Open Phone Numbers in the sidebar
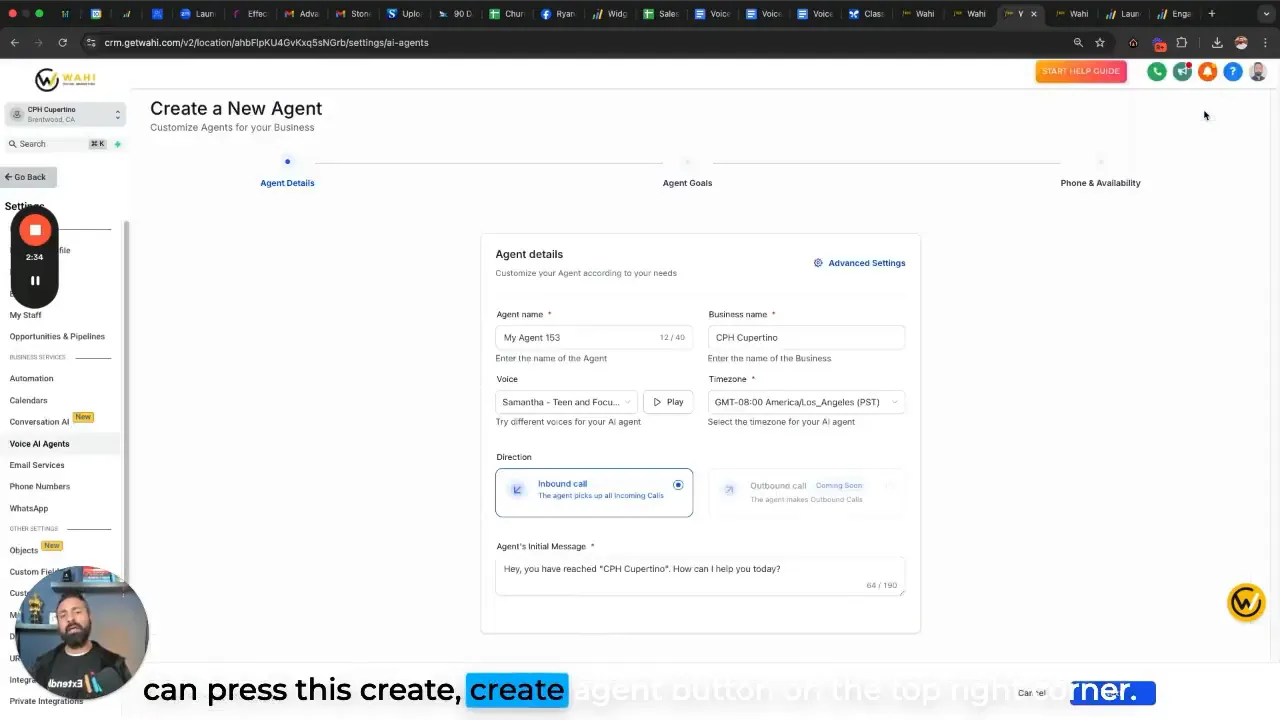 point(40,486)
